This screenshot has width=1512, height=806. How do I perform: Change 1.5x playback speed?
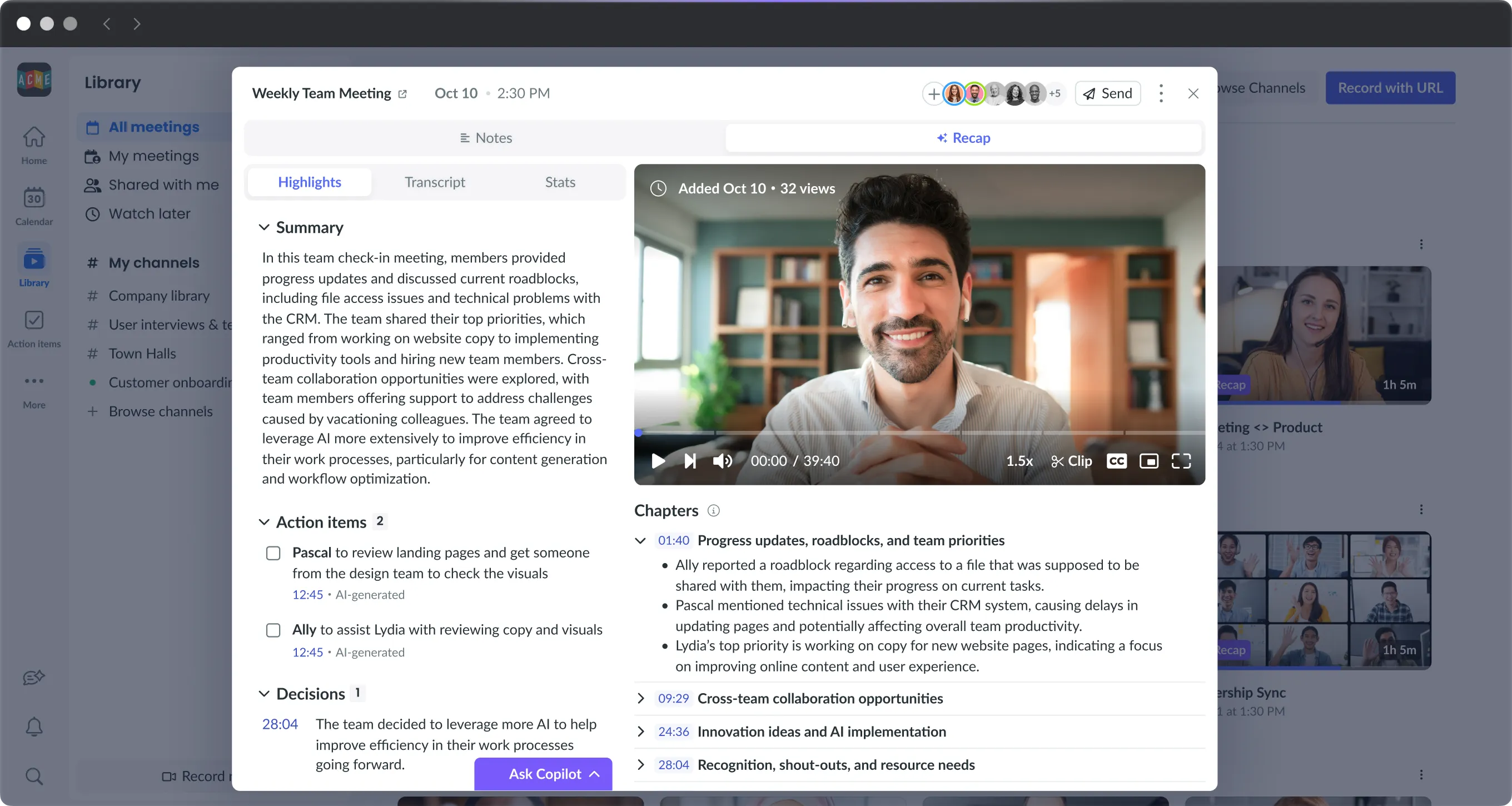coord(1019,461)
